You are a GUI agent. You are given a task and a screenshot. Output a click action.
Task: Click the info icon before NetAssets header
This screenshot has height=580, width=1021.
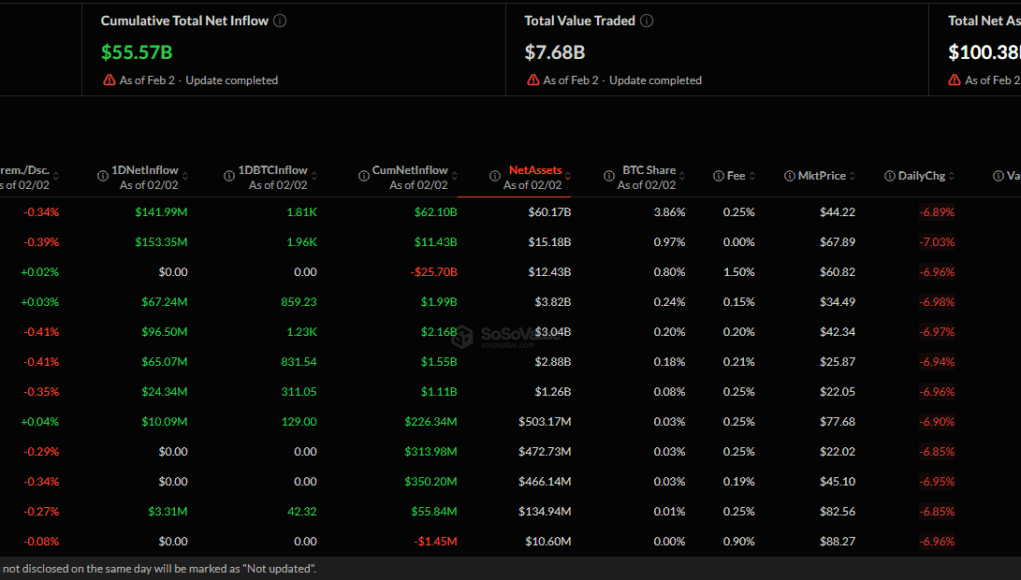click(495, 176)
